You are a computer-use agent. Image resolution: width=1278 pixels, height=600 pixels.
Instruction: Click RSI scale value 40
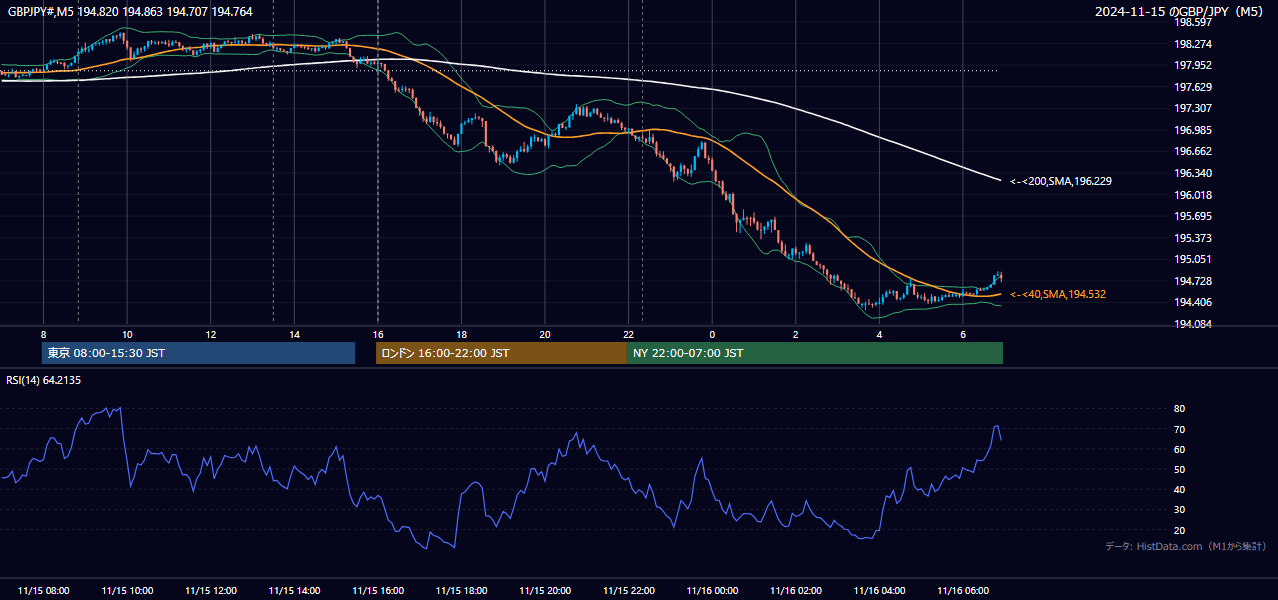1179,490
